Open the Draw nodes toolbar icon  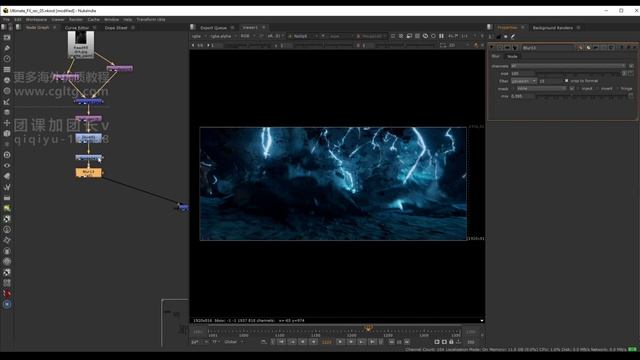(7, 48)
